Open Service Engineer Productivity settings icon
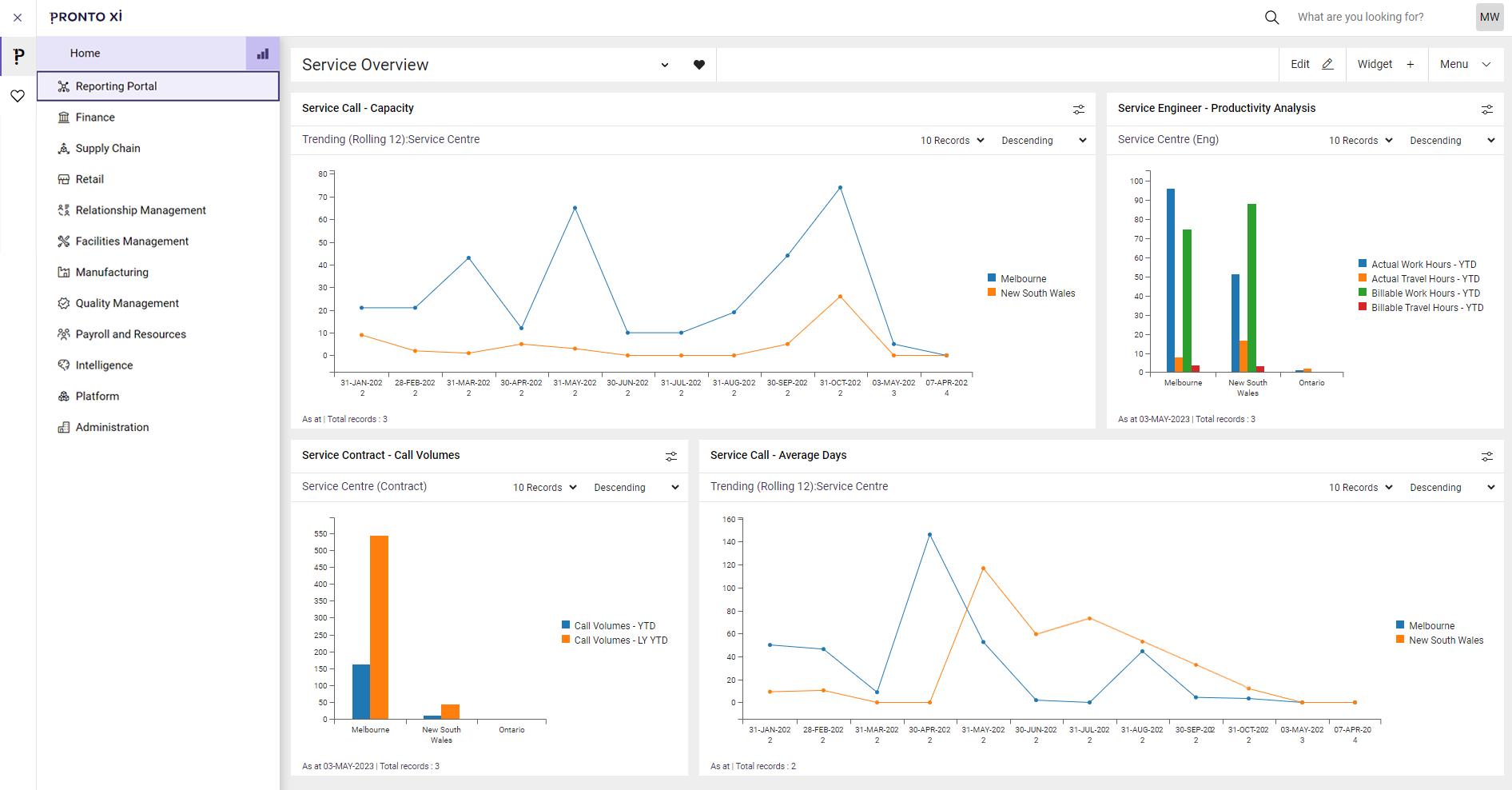This screenshot has height=790, width=1512. point(1486,109)
